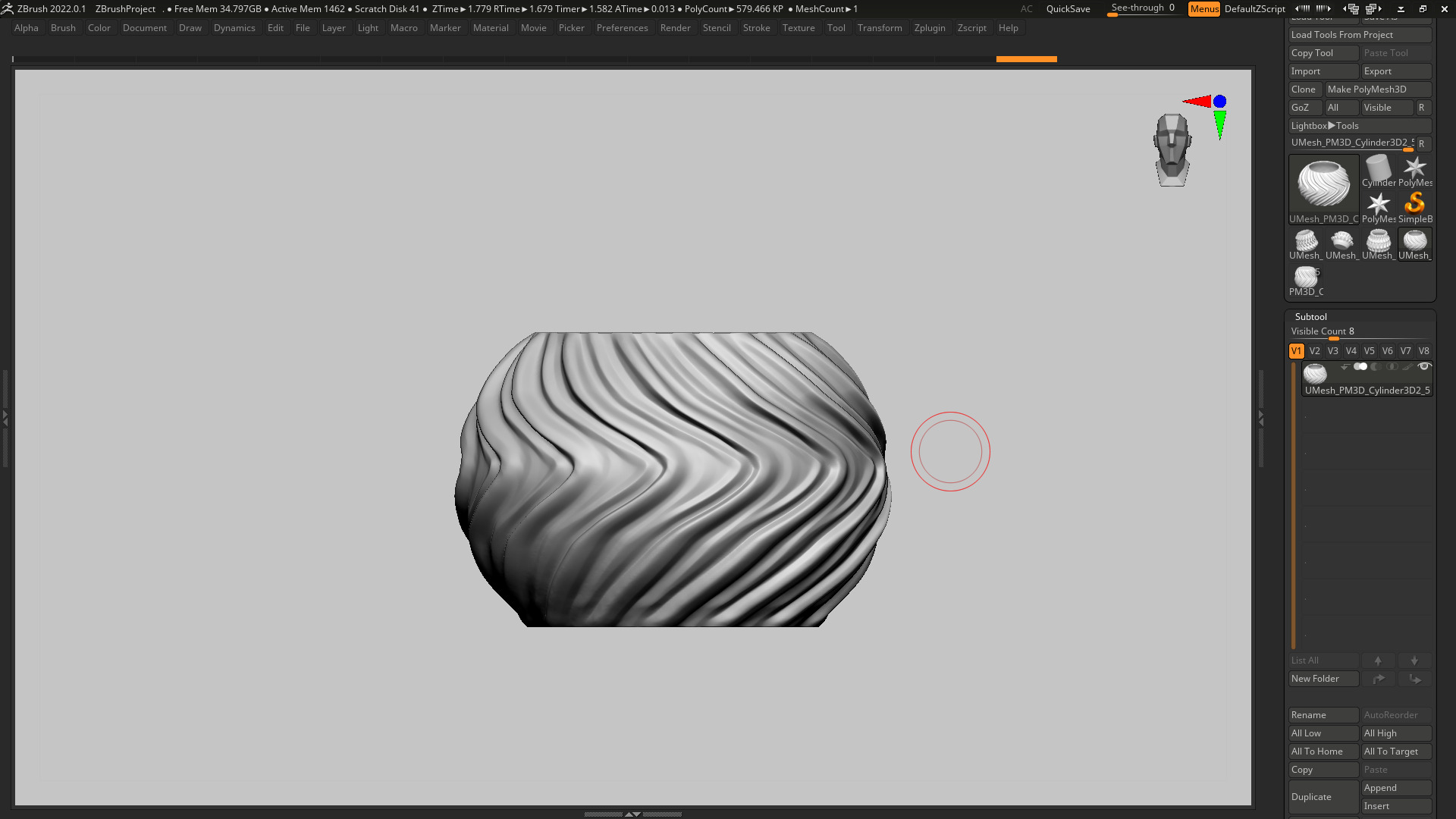1456x819 pixels.
Task: Toggle the subtool eye visibility icon
Action: pyautogui.click(x=1424, y=367)
